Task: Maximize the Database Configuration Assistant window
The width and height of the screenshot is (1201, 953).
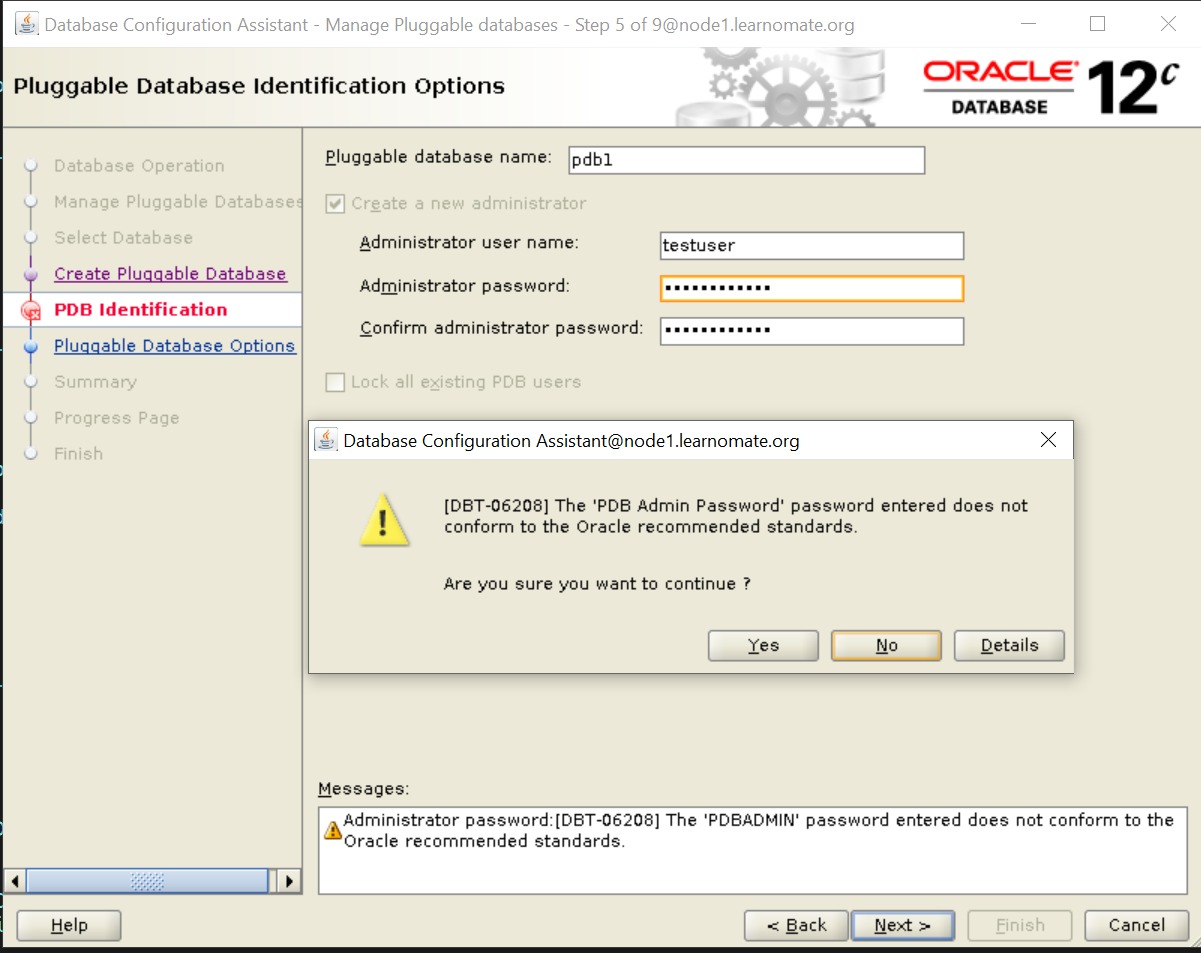Action: [x=1098, y=24]
